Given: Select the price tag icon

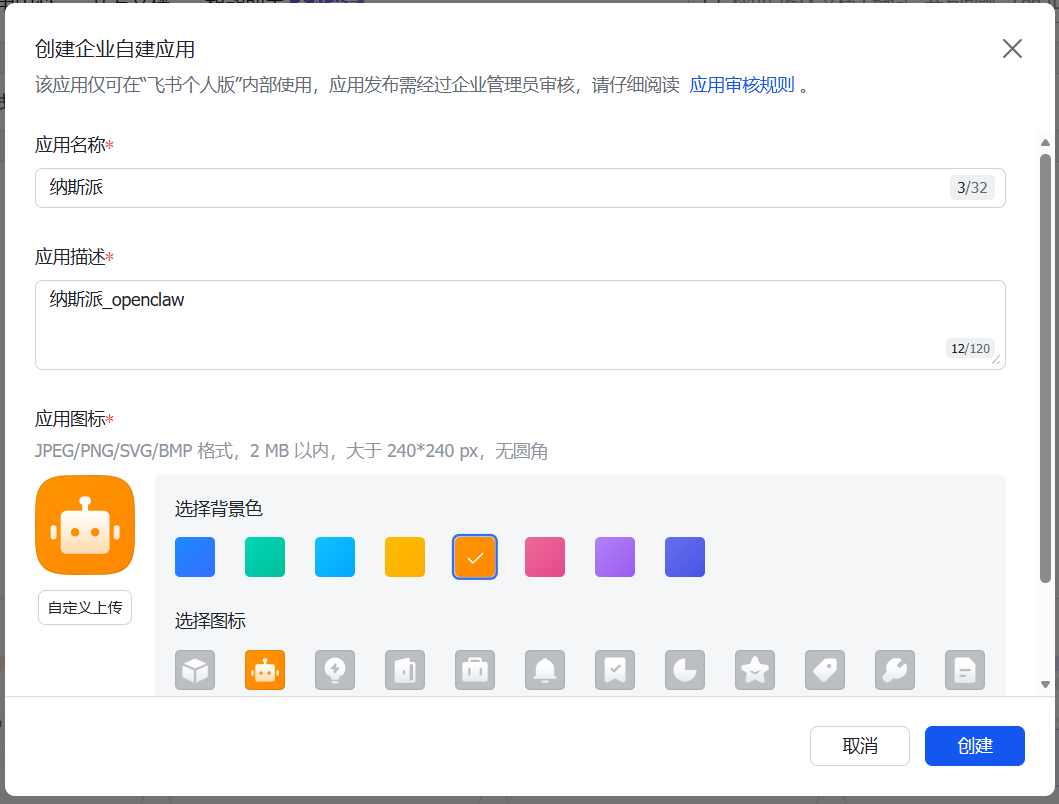Looking at the screenshot, I should tap(825, 670).
